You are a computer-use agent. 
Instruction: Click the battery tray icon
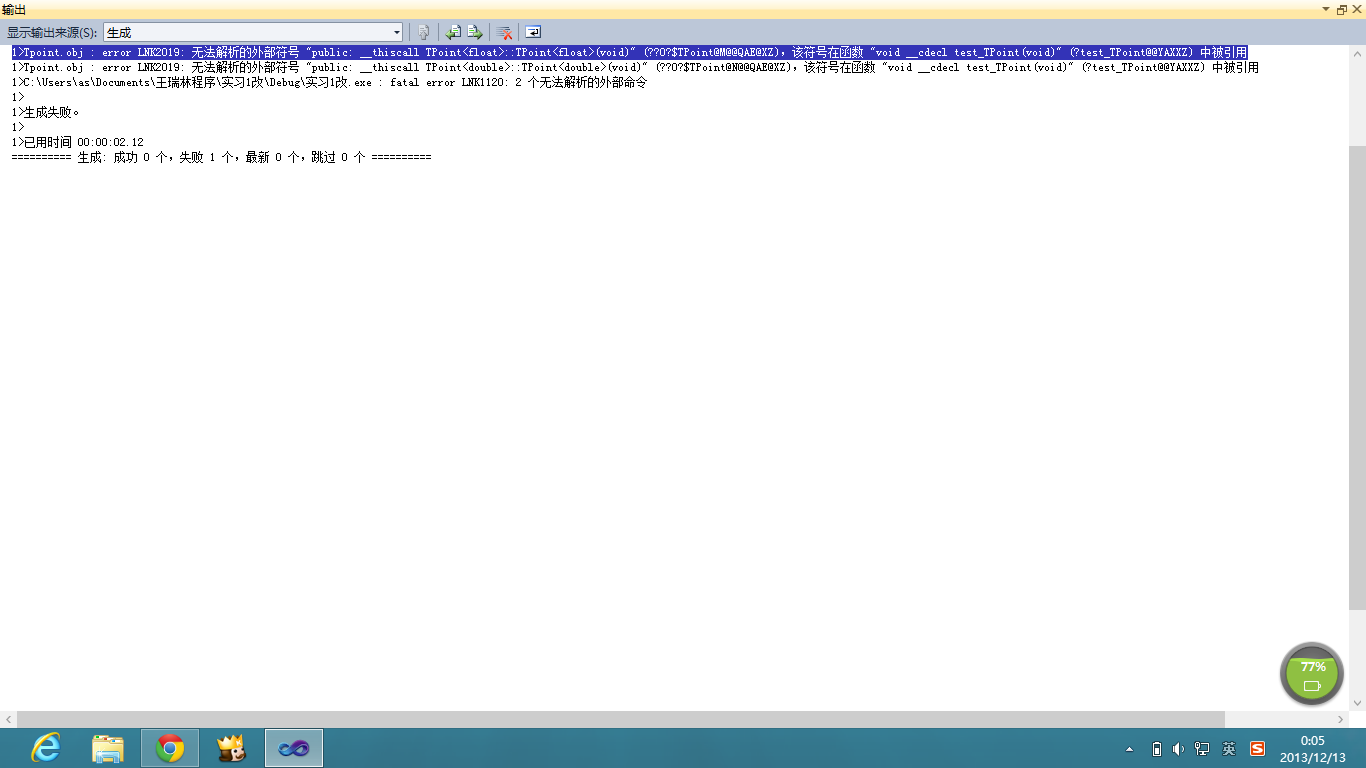point(1157,749)
